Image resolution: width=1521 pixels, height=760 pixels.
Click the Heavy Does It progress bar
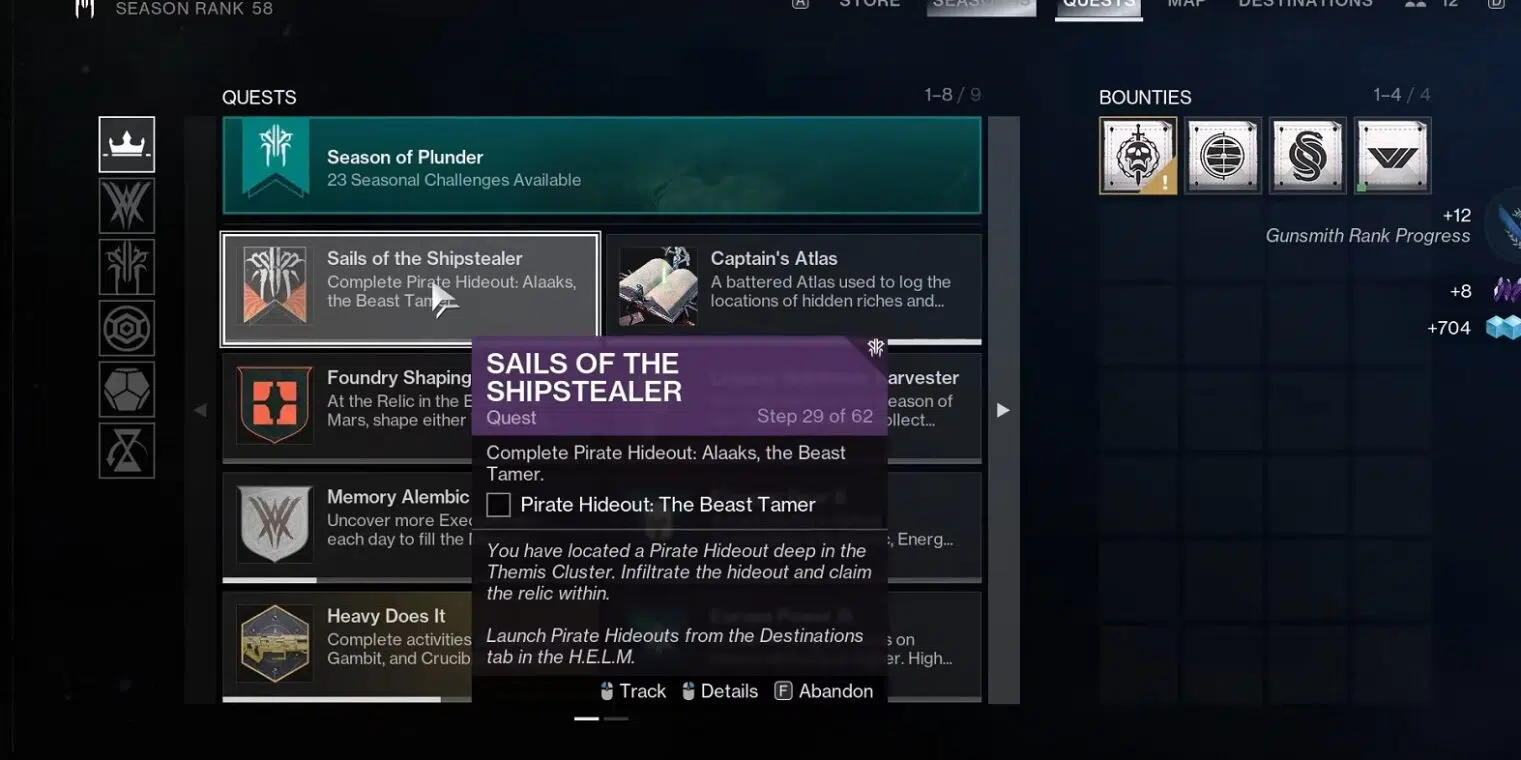point(332,699)
